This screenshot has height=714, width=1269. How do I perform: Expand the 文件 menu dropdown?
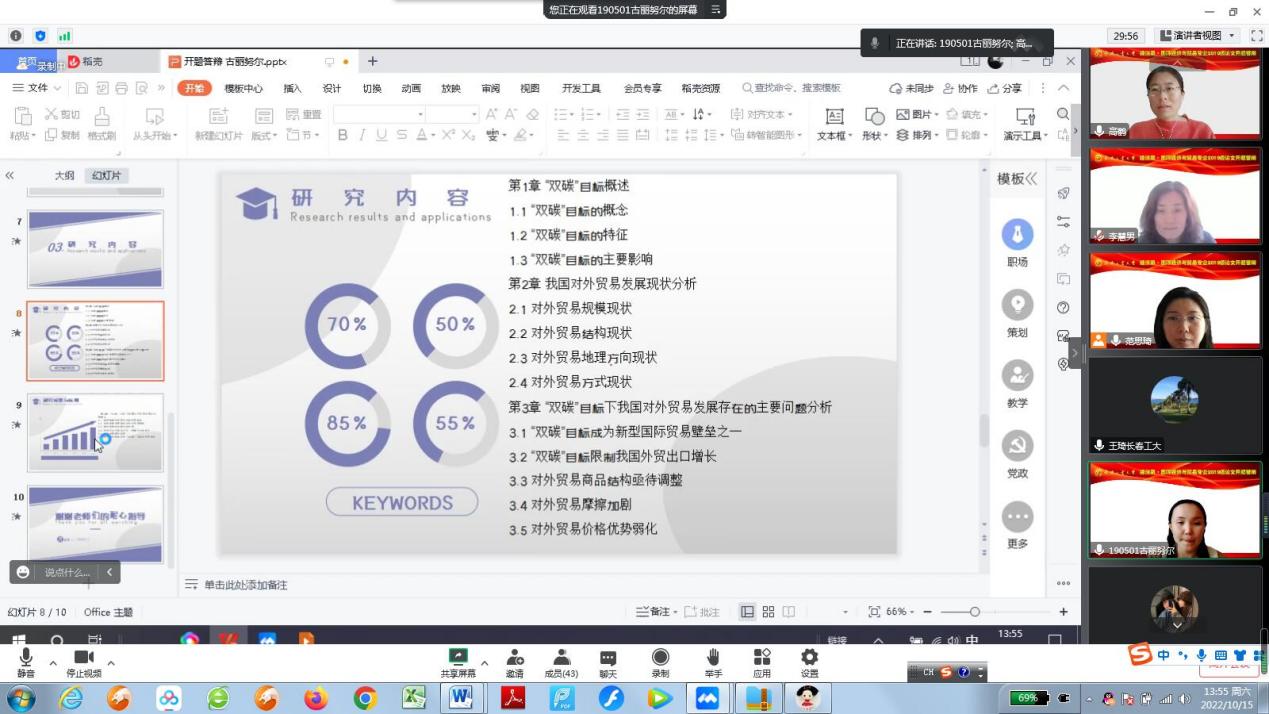[38, 88]
